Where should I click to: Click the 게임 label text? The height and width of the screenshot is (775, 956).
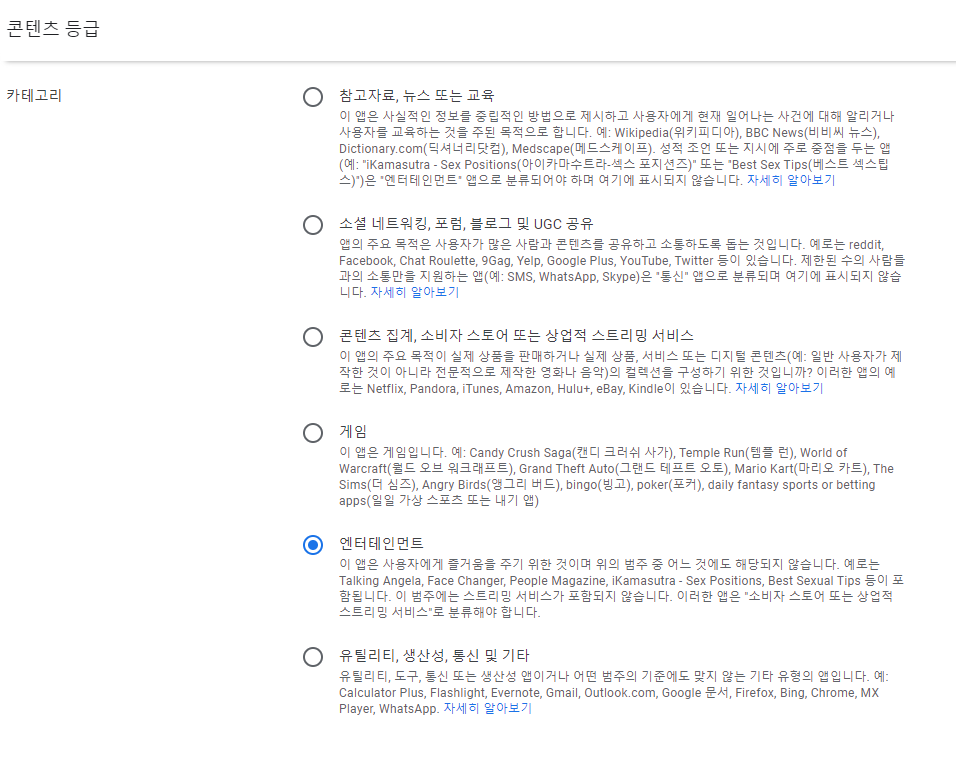point(353,432)
